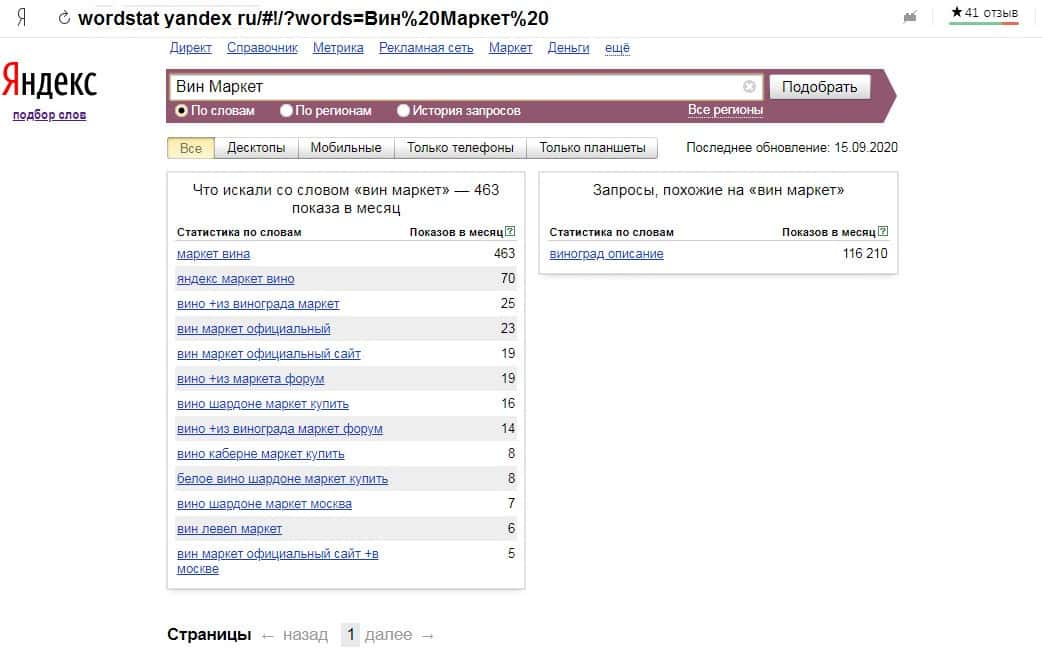Expand the "ещё" services menu
This screenshot has width=1043, height=661.
tap(617, 48)
